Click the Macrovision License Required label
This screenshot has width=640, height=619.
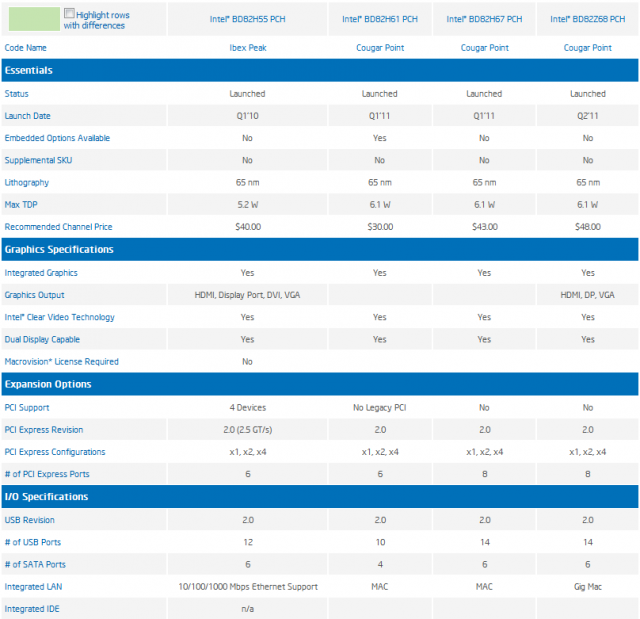click(x=61, y=362)
